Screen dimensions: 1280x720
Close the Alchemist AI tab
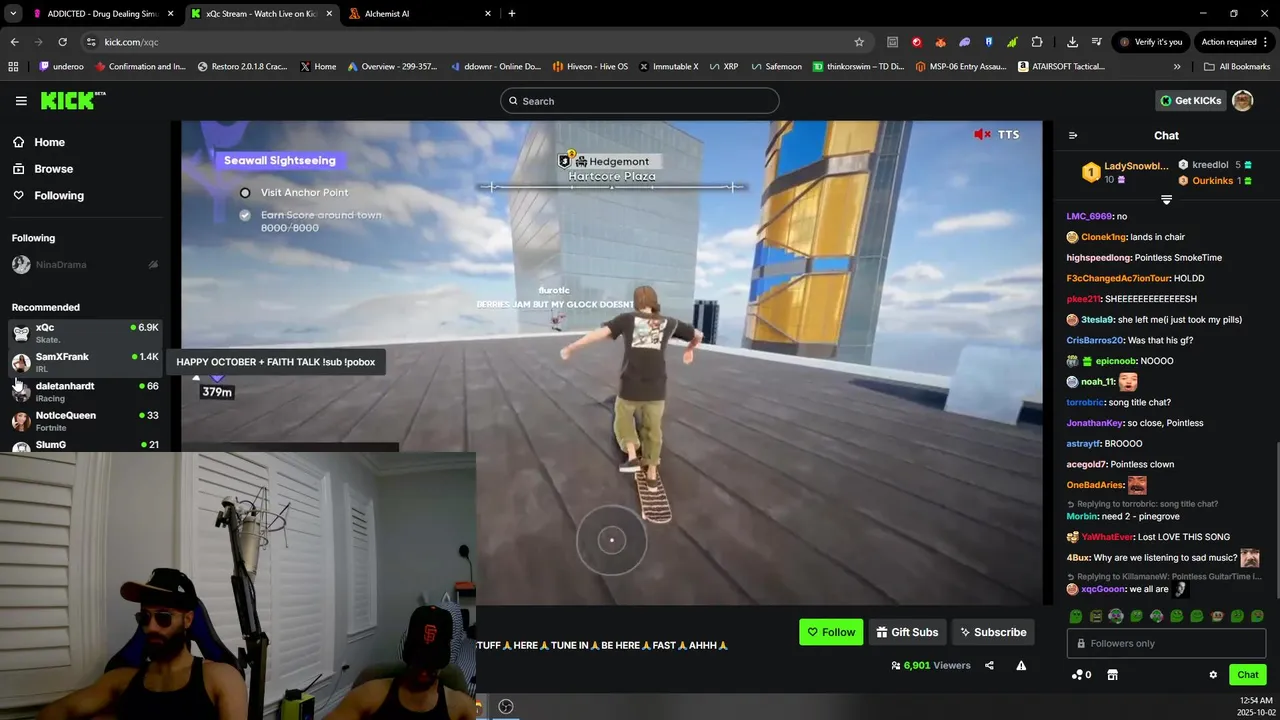488,14
